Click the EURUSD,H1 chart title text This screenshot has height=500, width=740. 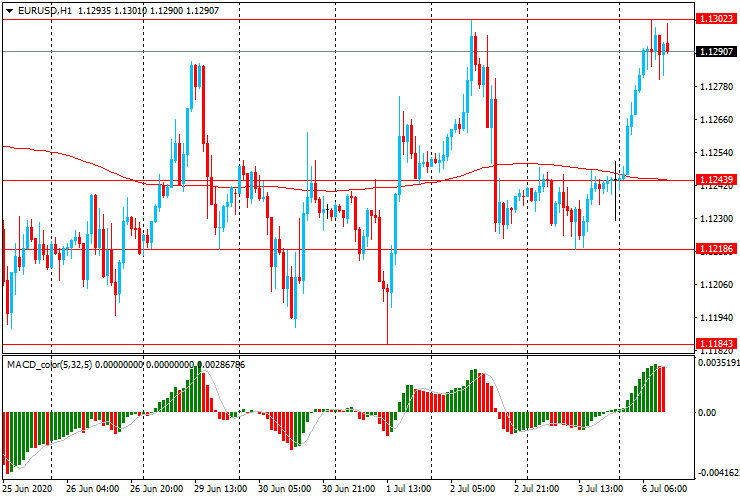[x=45, y=10]
